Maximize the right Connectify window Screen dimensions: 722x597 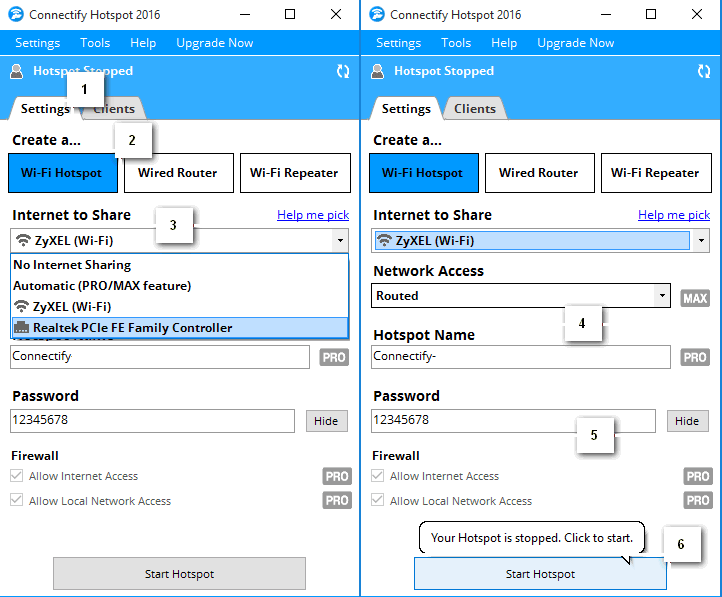point(651,14)
